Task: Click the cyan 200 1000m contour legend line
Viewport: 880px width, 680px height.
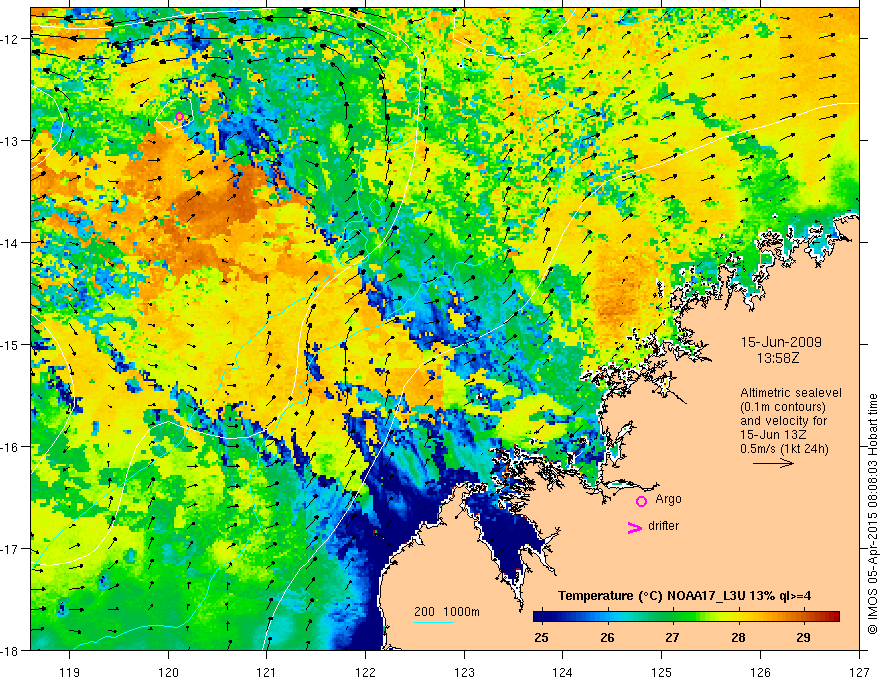Action: [x=434, y=622]
